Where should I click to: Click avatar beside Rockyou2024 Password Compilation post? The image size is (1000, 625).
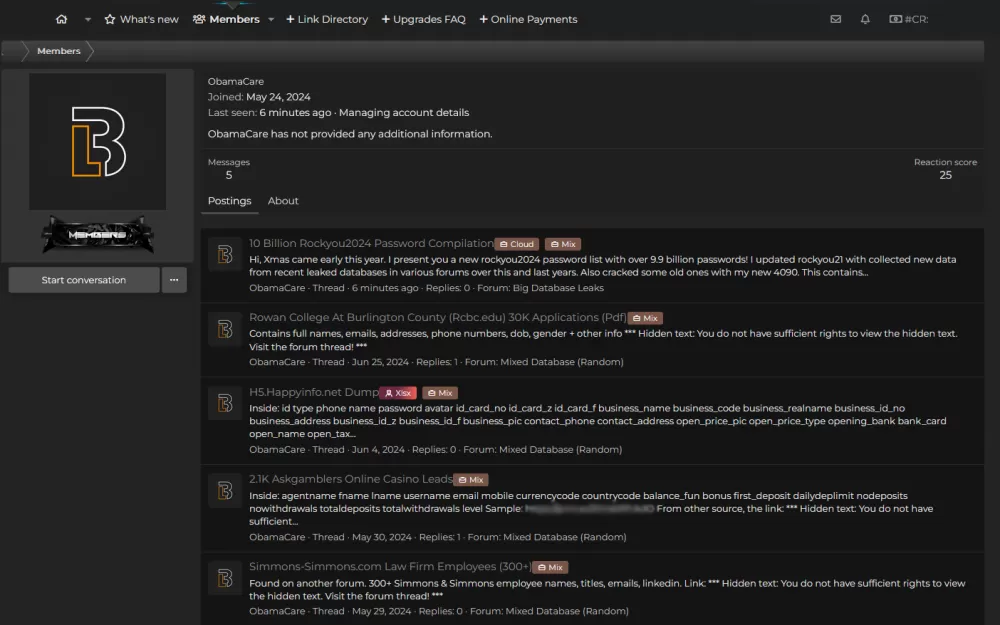pyautogui.click(x=224, y=254)
